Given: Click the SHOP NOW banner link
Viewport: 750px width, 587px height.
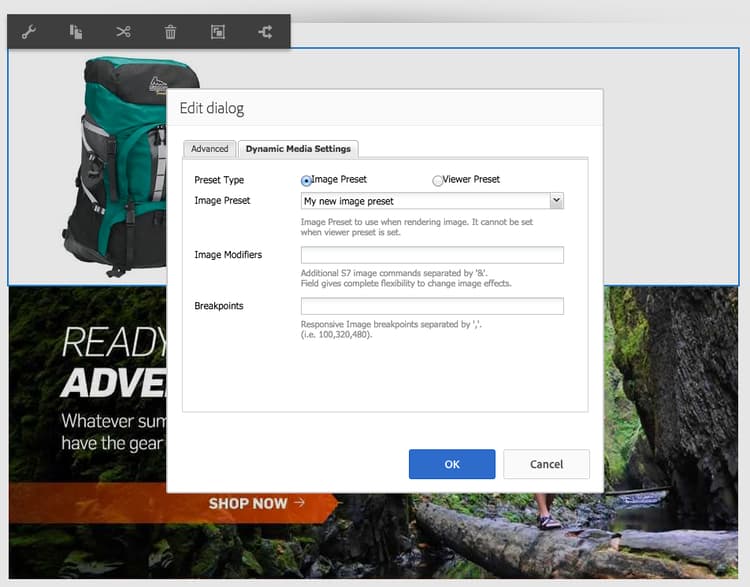Looking at the screenshot, I should [256, 503].
